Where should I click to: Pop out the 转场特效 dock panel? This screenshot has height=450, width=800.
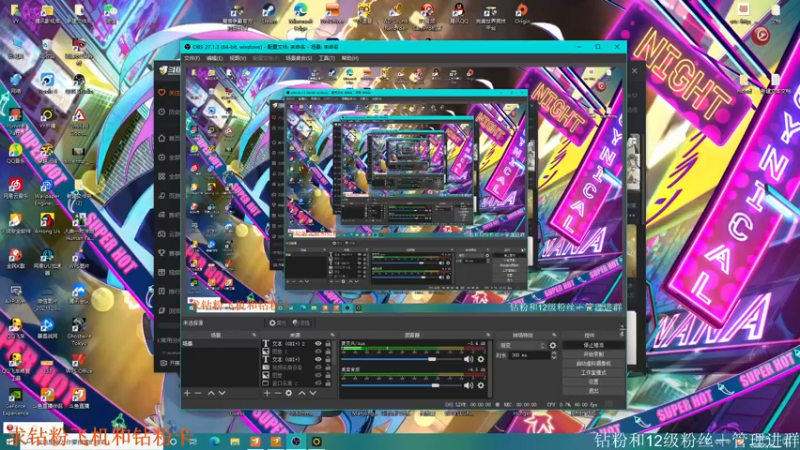pyautogui.click(x=554, y=335)
